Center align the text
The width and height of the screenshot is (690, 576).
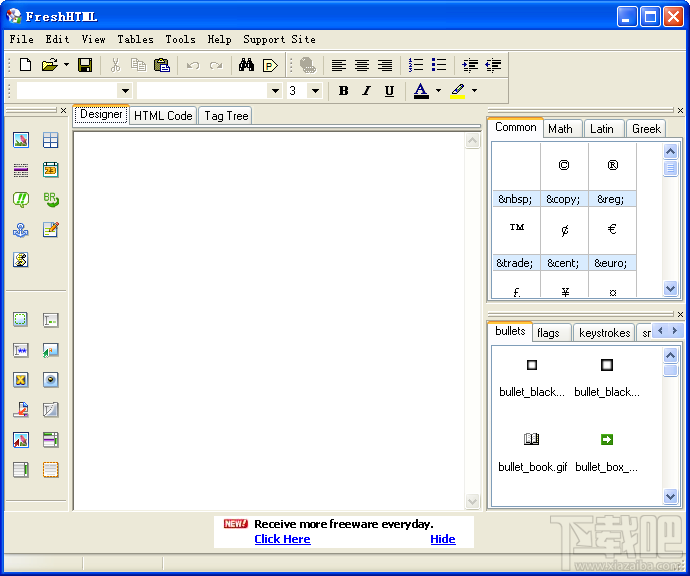pos(362,66)
